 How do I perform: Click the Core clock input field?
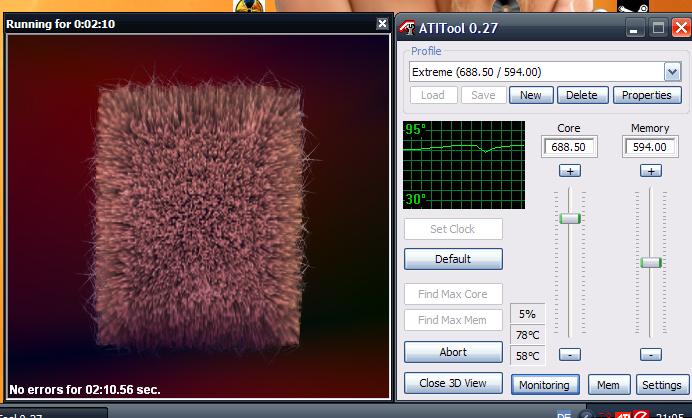point(568,147)
